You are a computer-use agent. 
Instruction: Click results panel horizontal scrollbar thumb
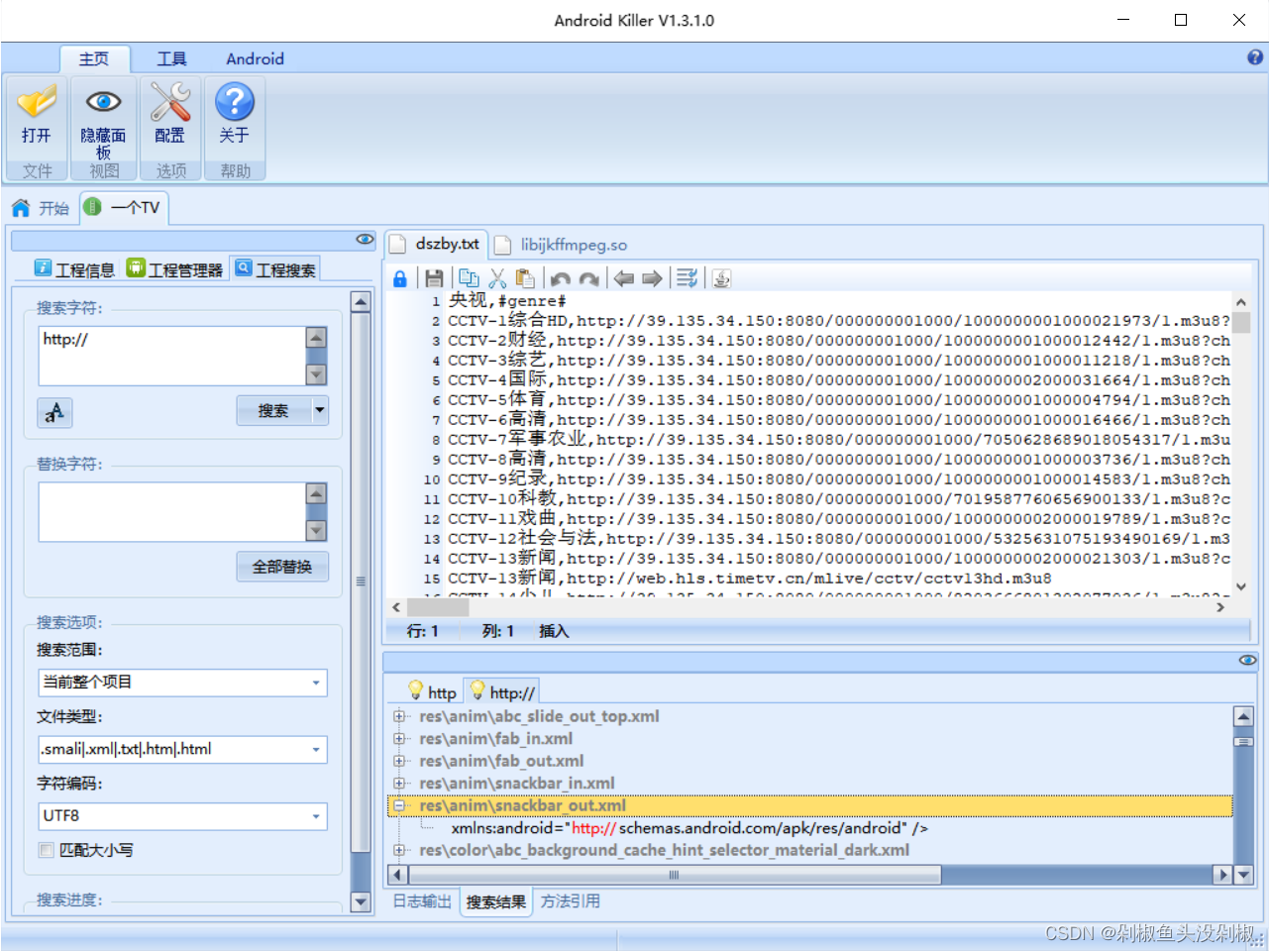(x=674, y=875)
